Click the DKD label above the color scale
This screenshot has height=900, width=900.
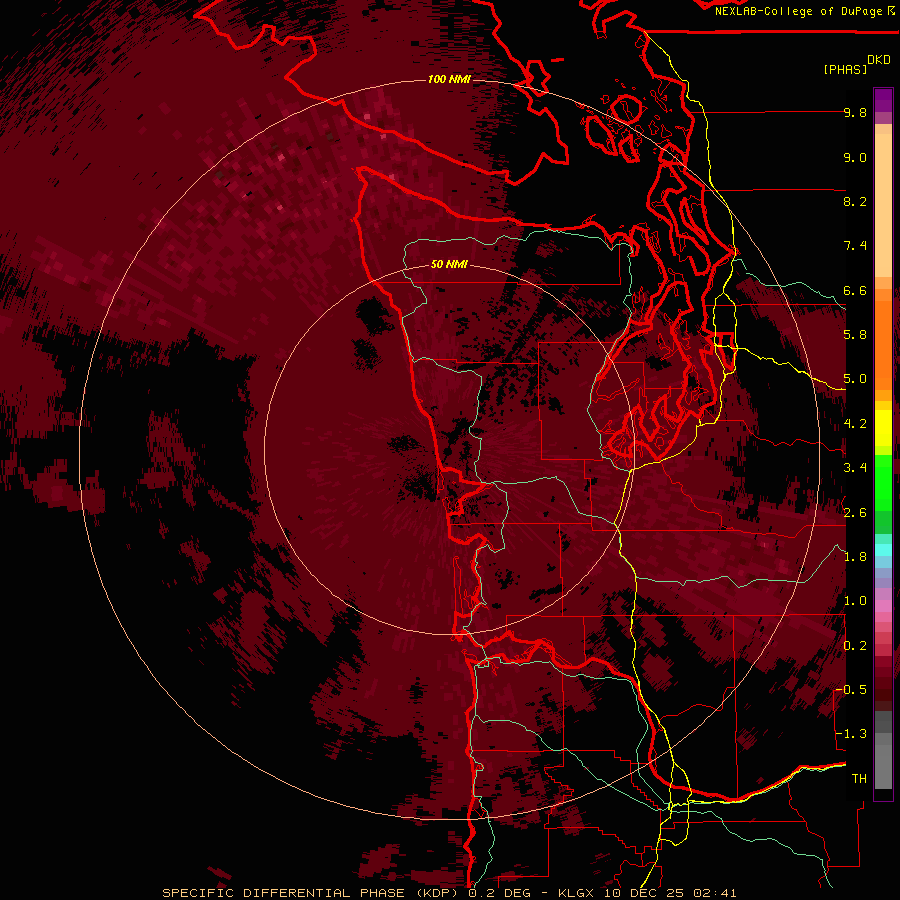coord(879,60)
